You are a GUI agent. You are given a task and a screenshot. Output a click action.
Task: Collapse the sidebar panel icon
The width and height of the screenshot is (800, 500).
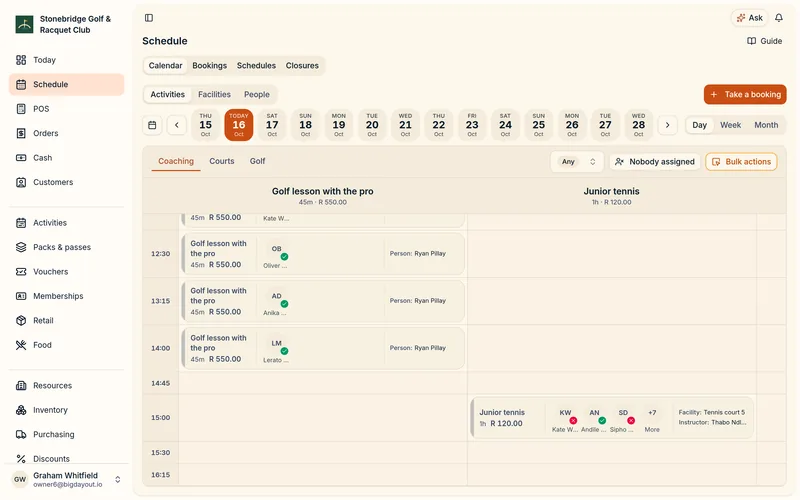149,18
